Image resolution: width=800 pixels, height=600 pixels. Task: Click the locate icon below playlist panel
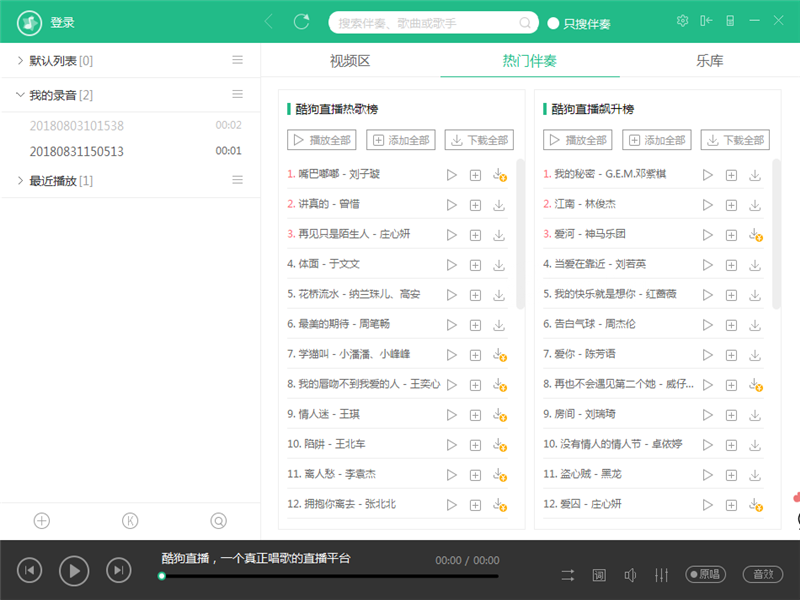click(x=218, y=520)
